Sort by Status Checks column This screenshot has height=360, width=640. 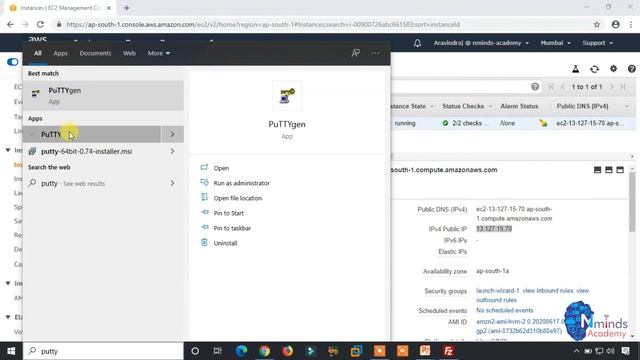click(463, 106)
